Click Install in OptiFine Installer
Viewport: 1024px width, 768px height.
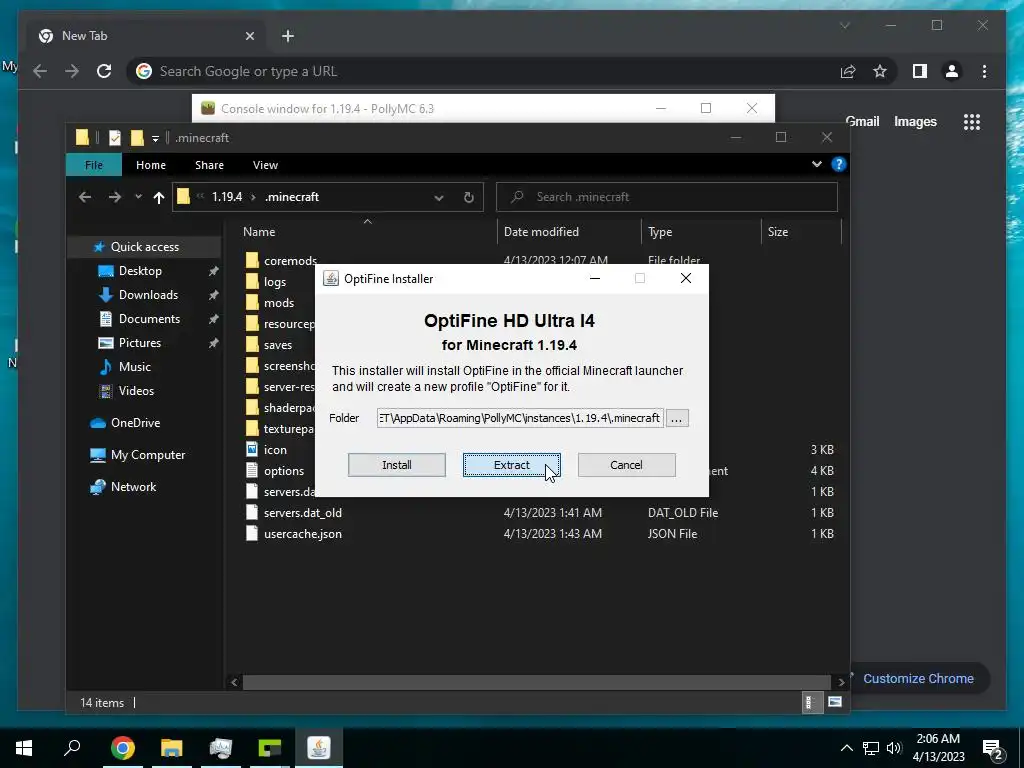396,465
